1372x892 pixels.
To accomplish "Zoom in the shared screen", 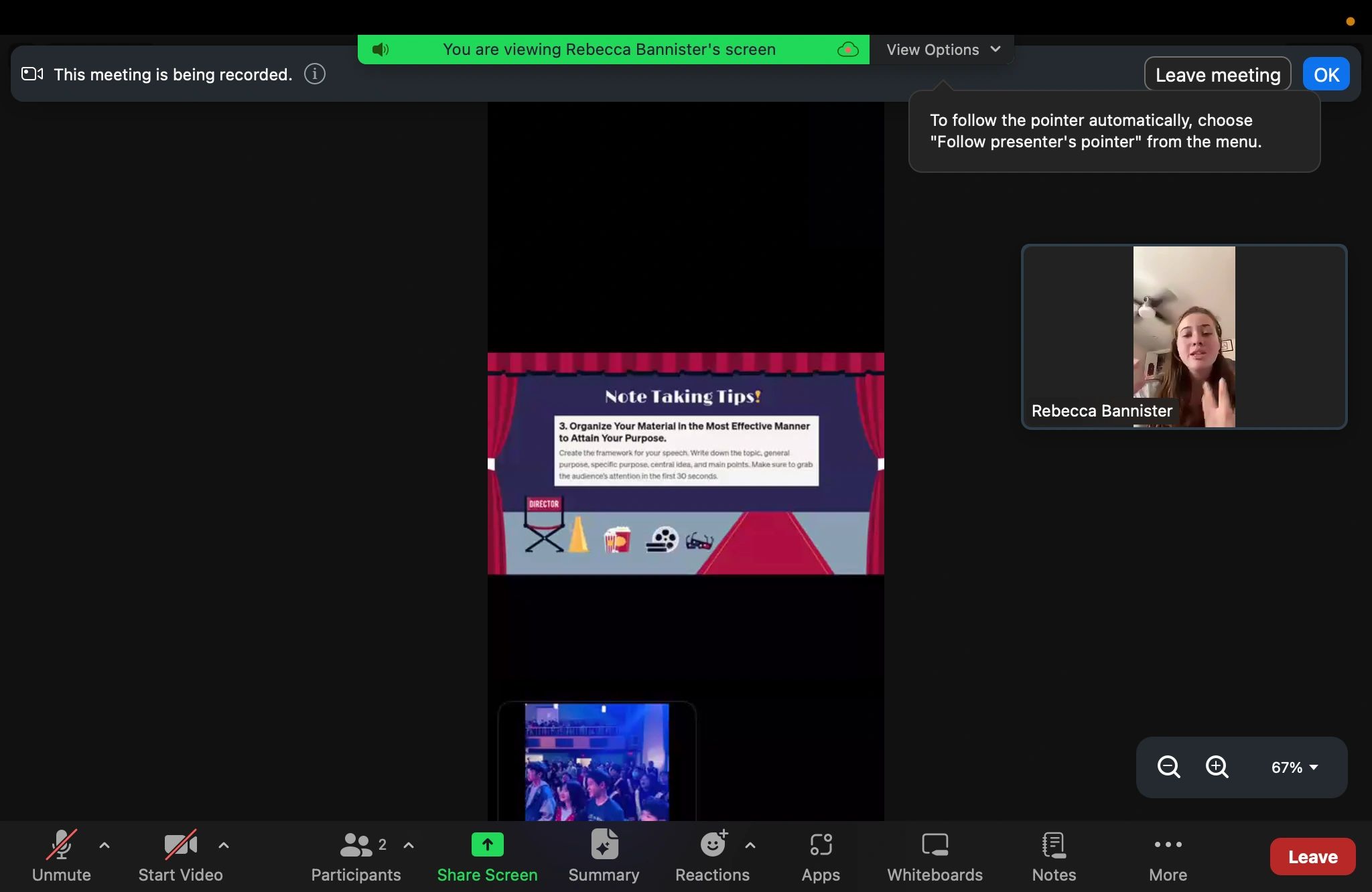I will point(1217,767).
